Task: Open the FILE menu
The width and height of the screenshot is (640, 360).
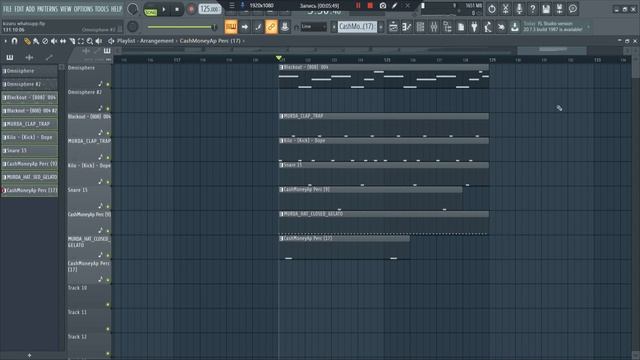Action: pyautogui.click(x=7, y=9)
